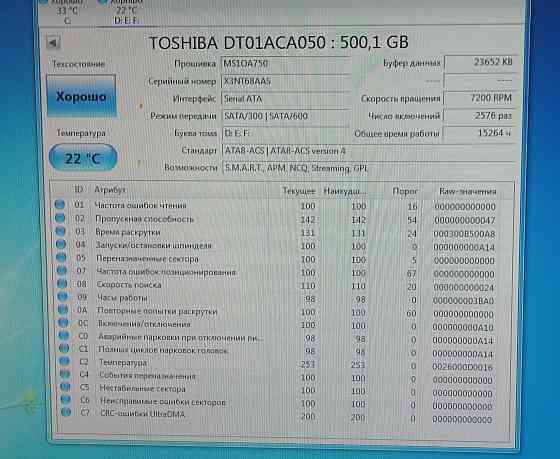Click the Наихудш... column header
Viewport: 560px width, 459px height.
[345, 191]
